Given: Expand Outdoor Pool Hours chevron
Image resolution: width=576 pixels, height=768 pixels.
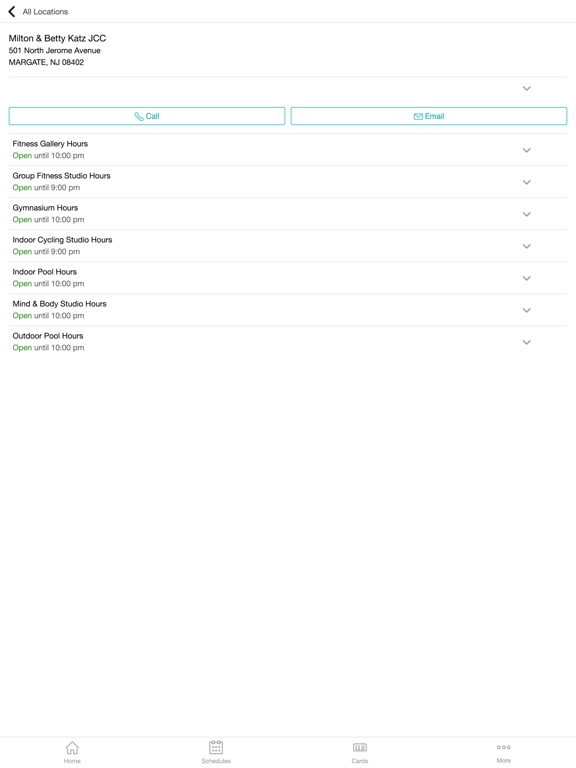Looking at the screenshot, I should 527,342.
